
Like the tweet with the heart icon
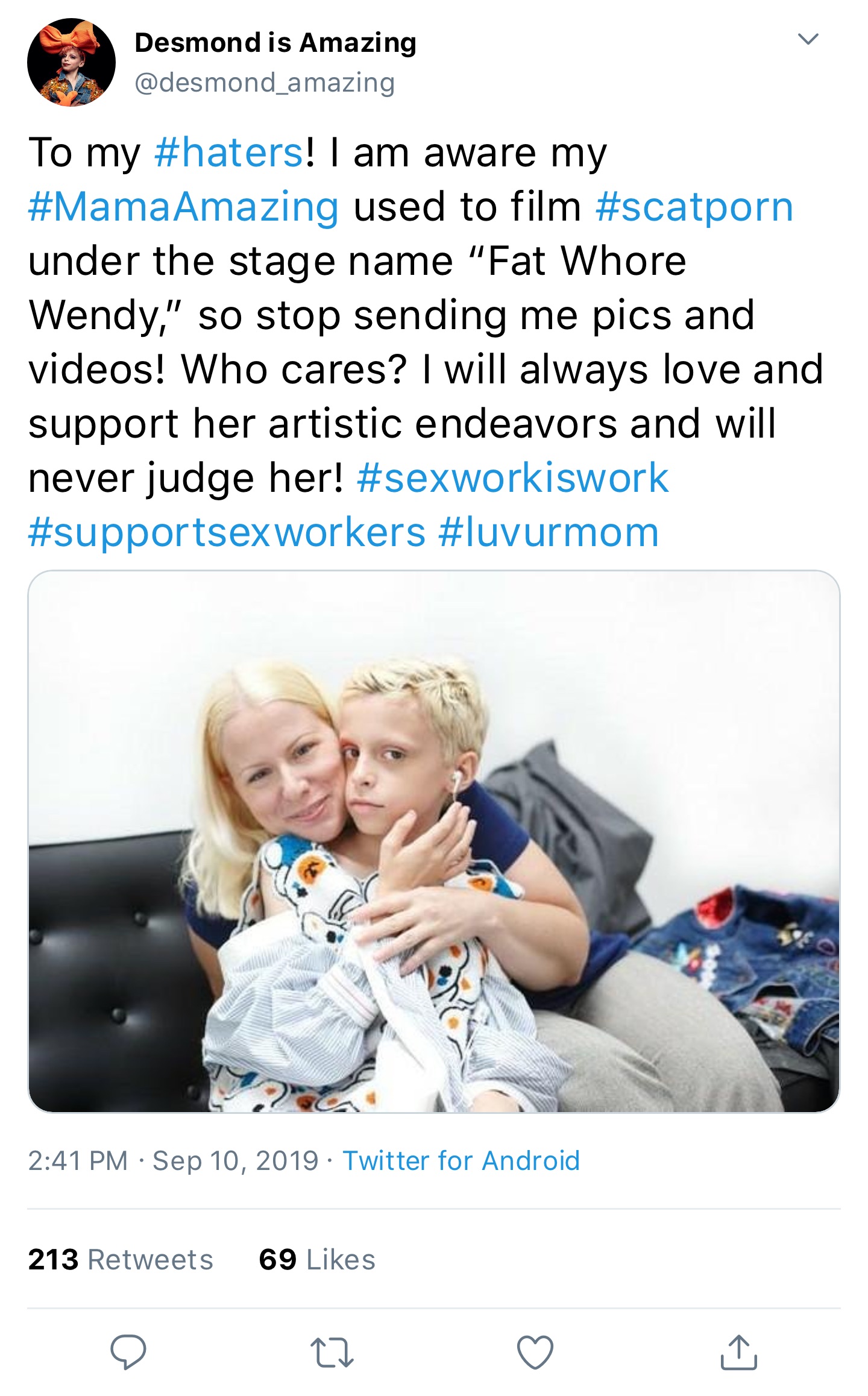(535, 1352)
